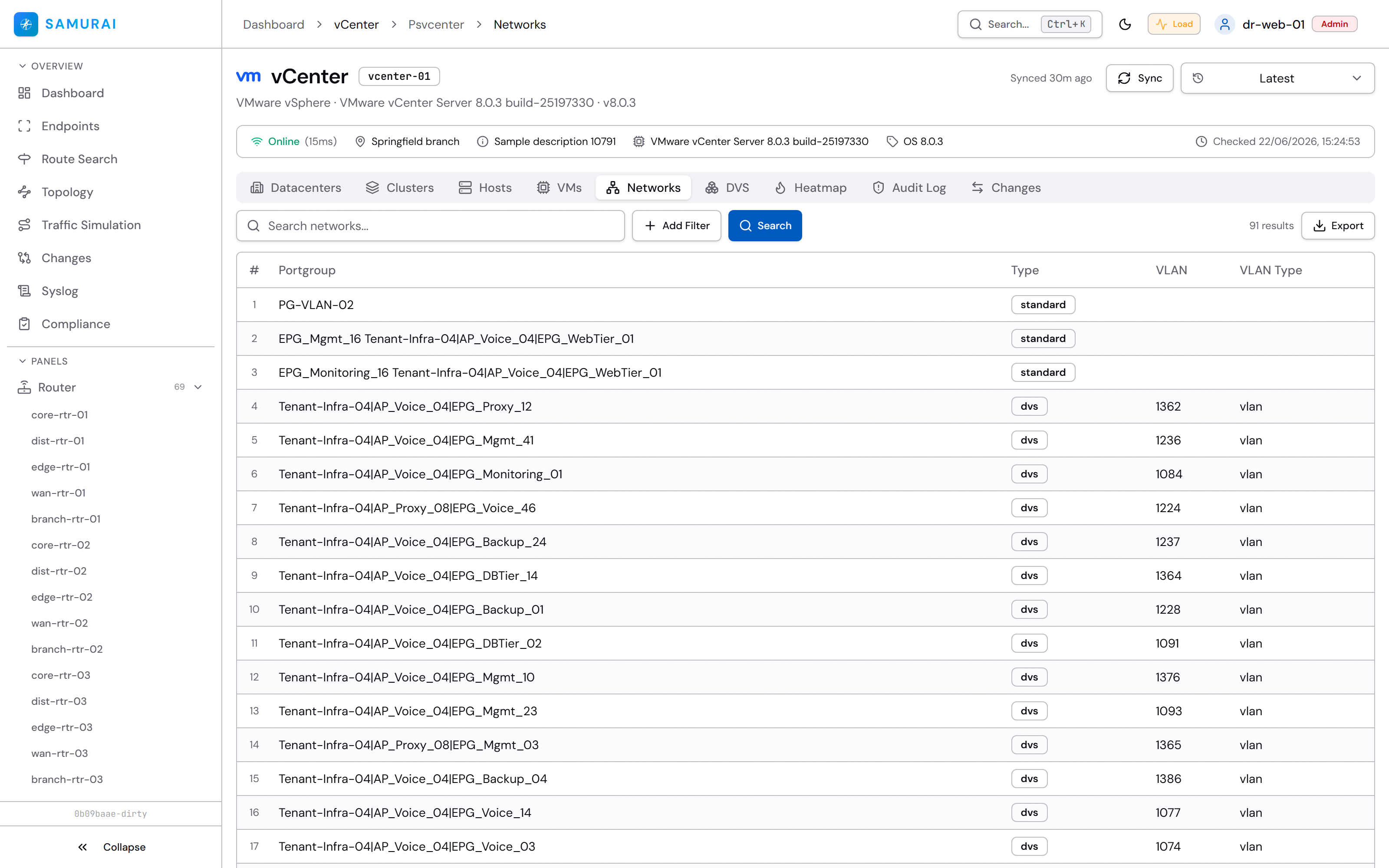Select row Tenant-Infra-04|AP_Voice_04|EPG_Backup_04

(805, 779)
